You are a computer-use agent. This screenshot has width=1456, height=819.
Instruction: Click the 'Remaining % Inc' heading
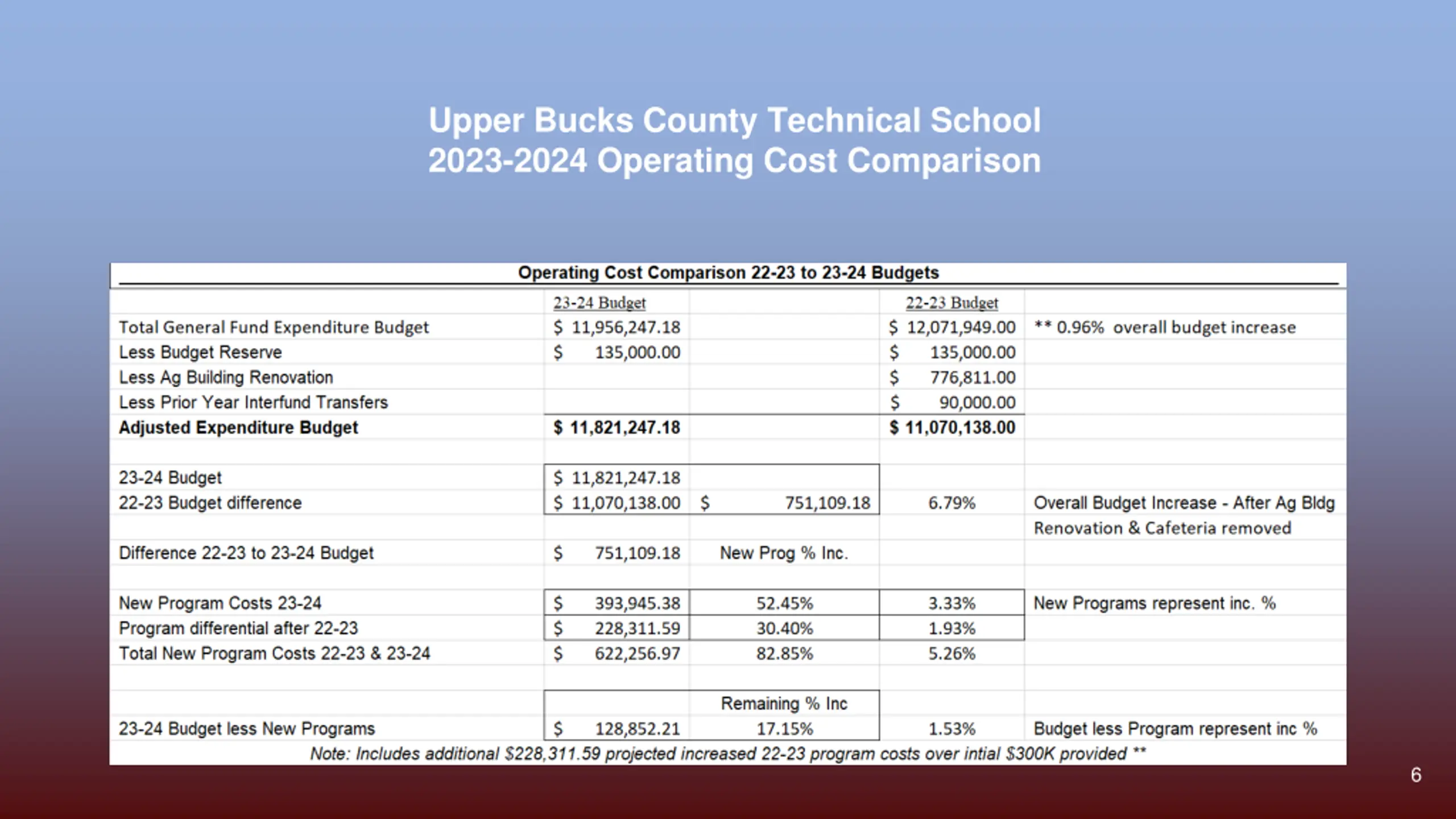pyautogui.click(x=784, y=704)
